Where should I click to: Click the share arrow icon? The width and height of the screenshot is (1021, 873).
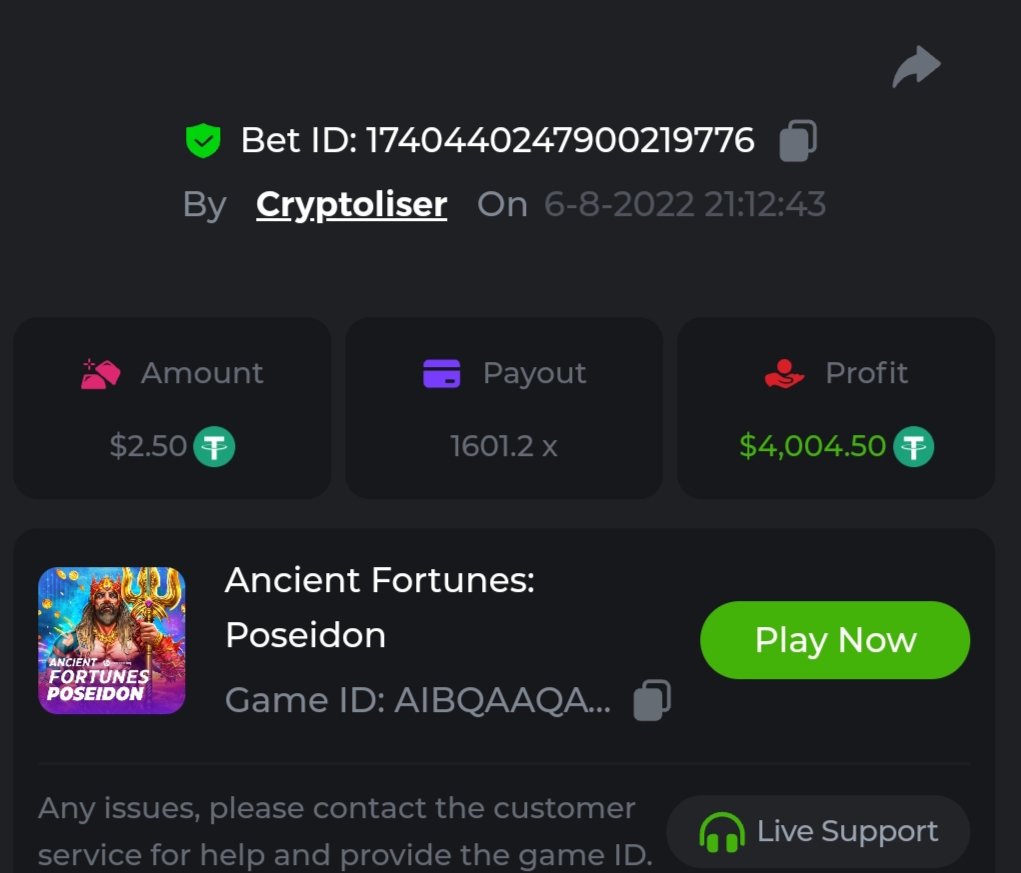(916, 68)
